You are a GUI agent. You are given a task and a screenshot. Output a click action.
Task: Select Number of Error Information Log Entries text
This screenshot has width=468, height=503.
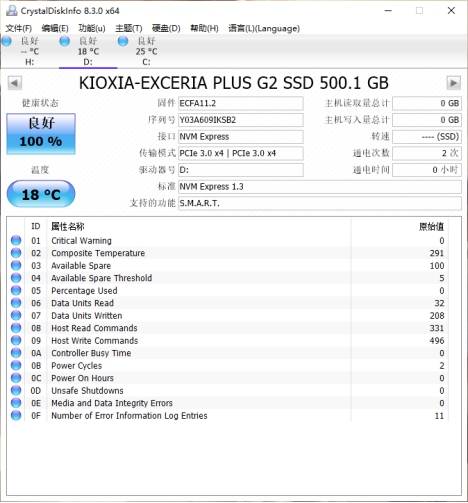coord(129,415)
